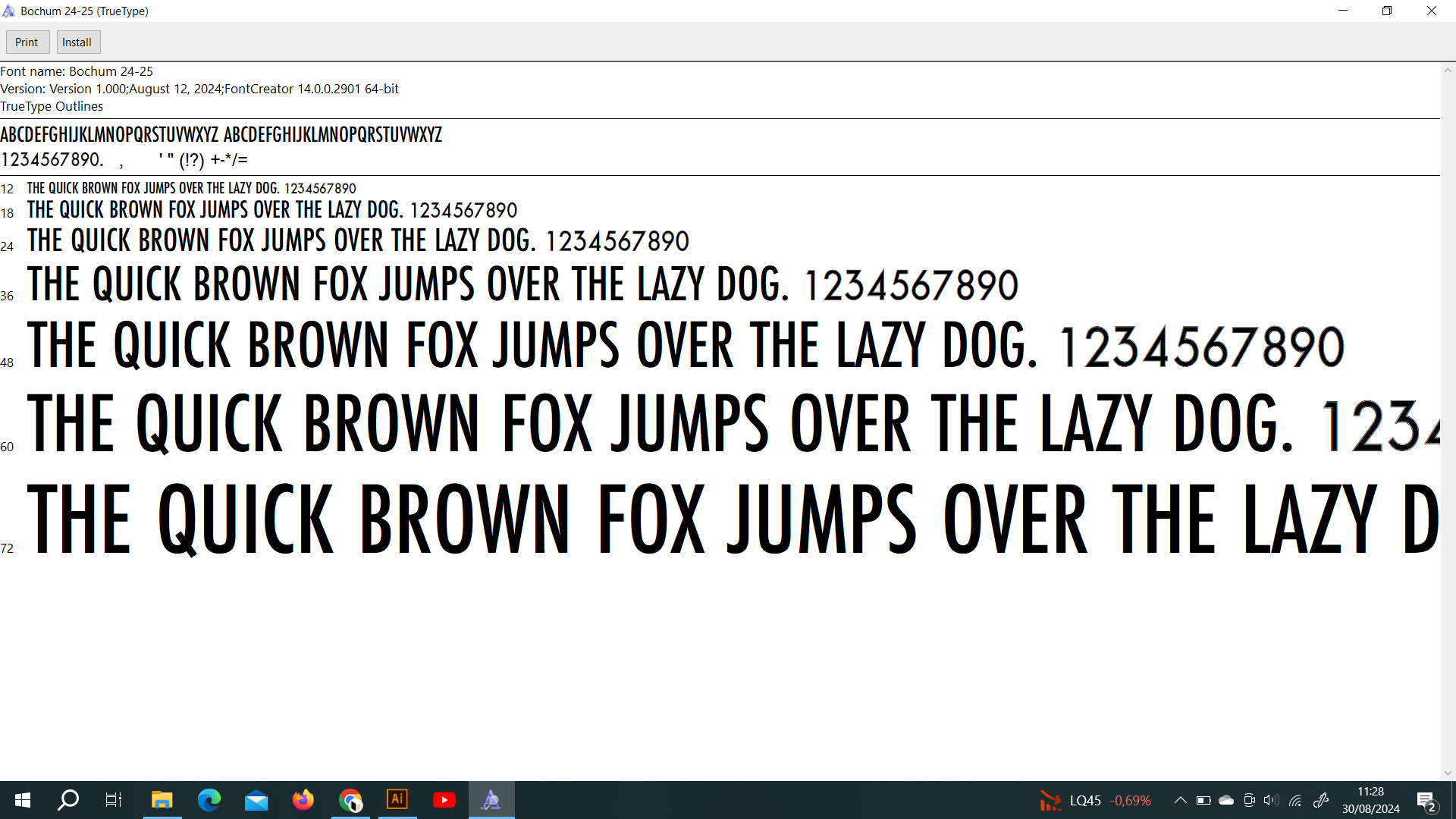Open the LQ45 stock widget
The height and width of the screenshot is (819, 1456).
tap(1095, 800)
